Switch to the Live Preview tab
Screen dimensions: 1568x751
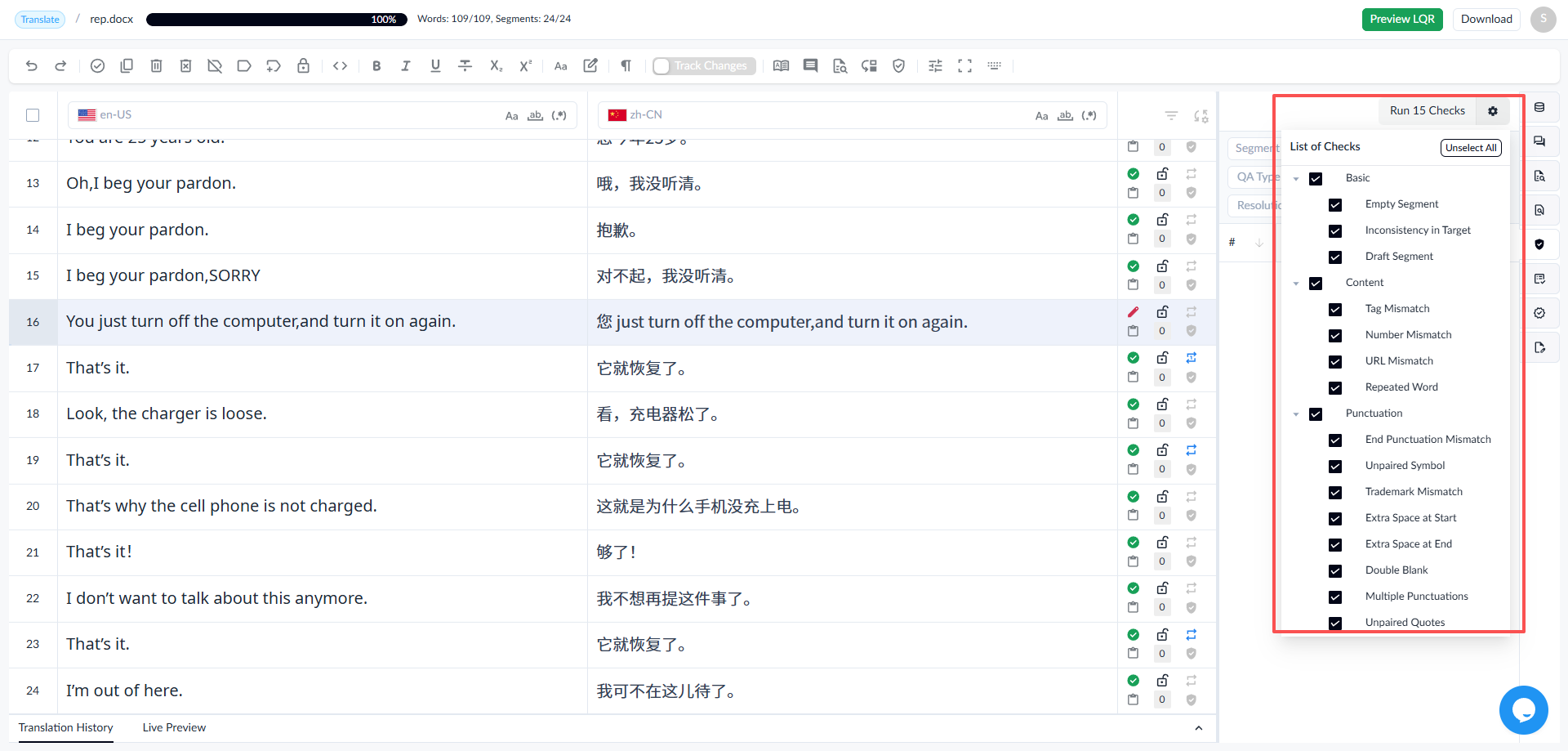pos(174,728)
